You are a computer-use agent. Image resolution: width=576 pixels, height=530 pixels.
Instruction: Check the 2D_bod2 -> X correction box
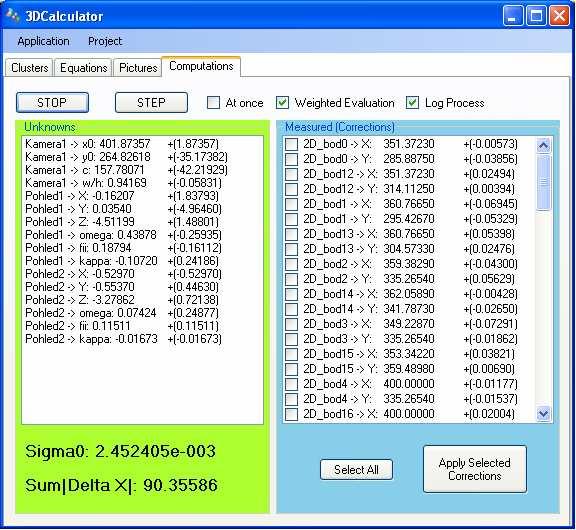[291, 264]
